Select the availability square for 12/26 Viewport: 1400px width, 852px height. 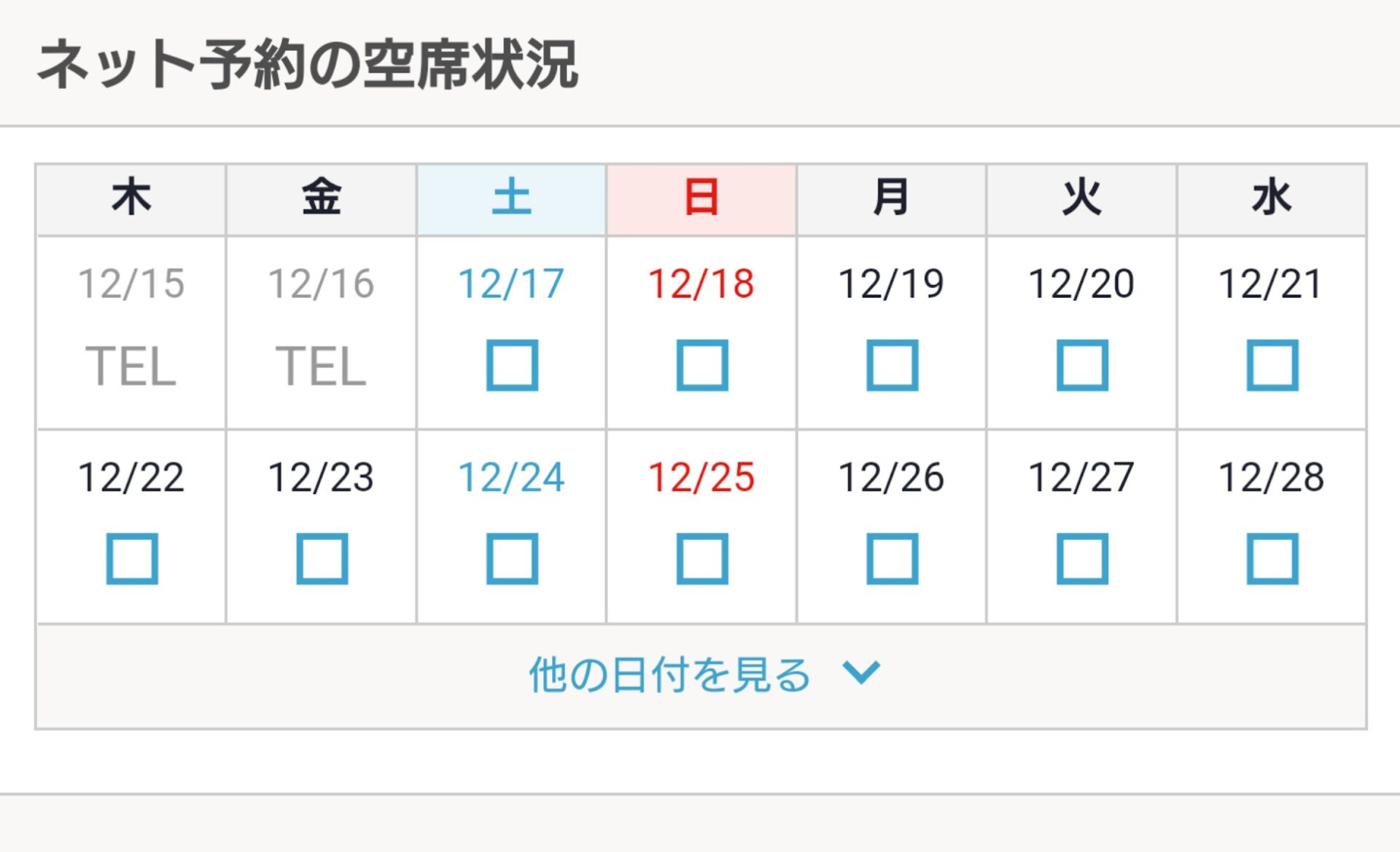892,559
